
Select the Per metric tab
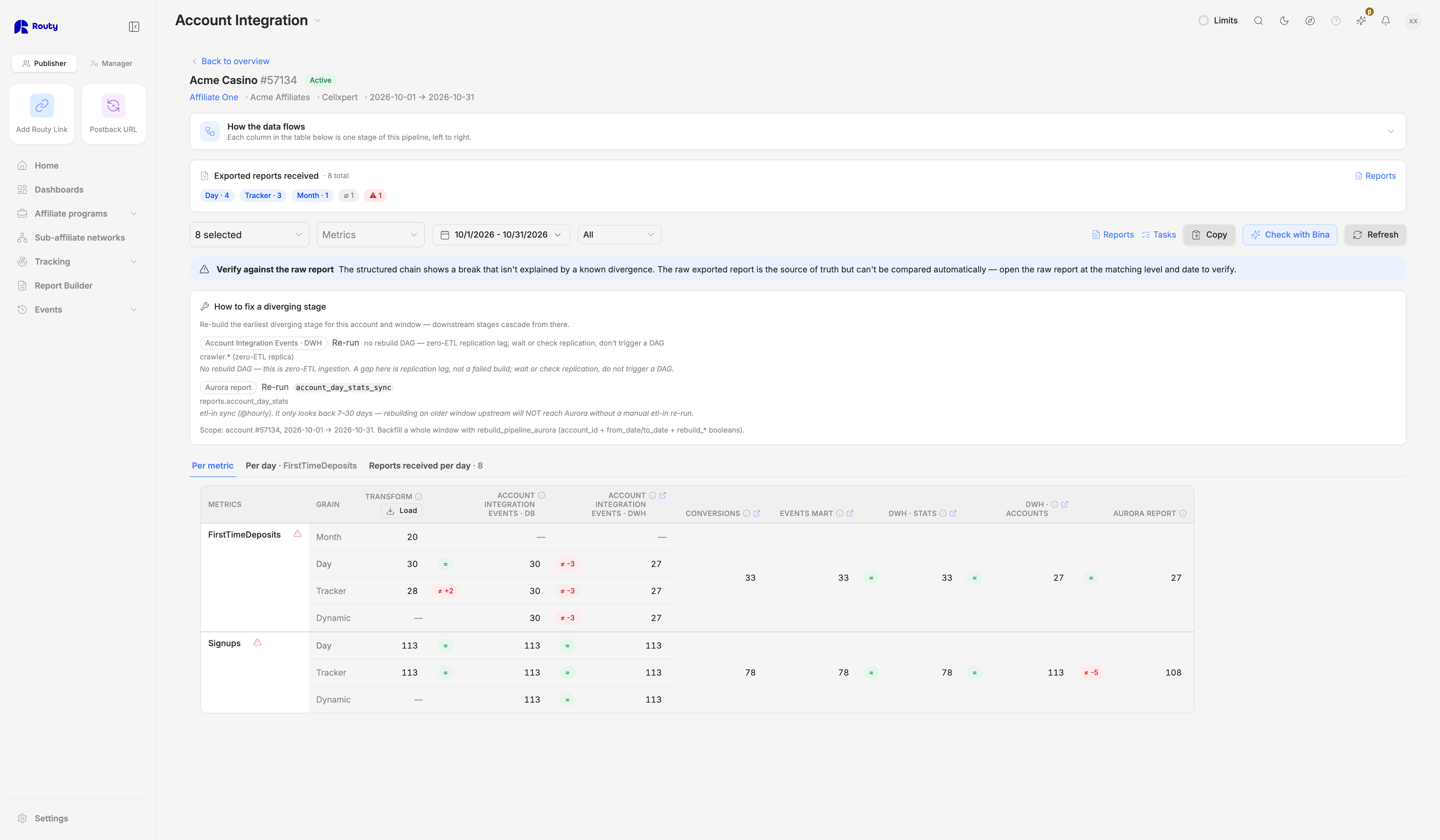(213, 466)
